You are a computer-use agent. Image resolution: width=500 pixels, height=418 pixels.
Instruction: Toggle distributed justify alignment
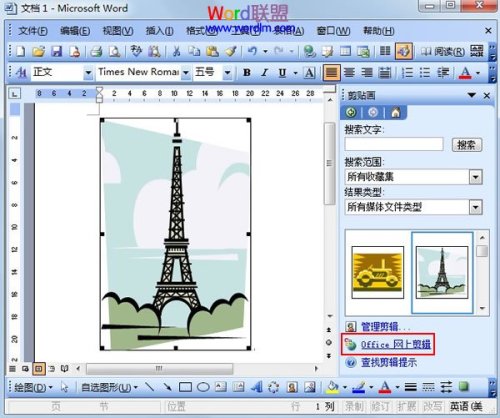coord(385,72)
